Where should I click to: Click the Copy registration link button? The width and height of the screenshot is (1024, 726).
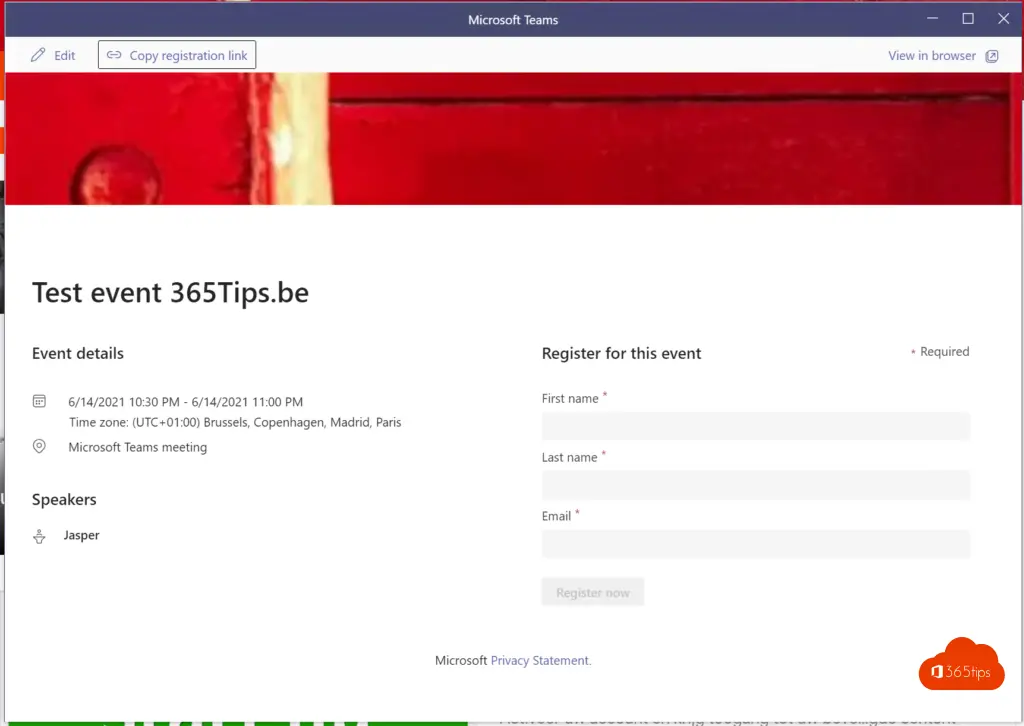tap(177, 55)
